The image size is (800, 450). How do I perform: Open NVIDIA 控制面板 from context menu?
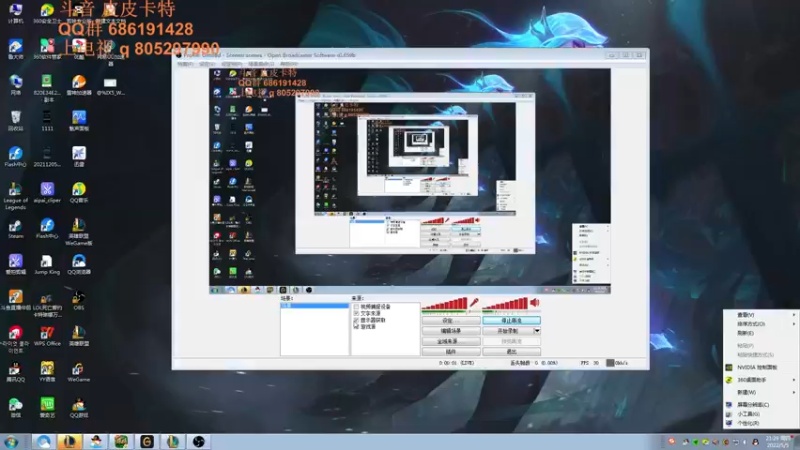point(761,367)
